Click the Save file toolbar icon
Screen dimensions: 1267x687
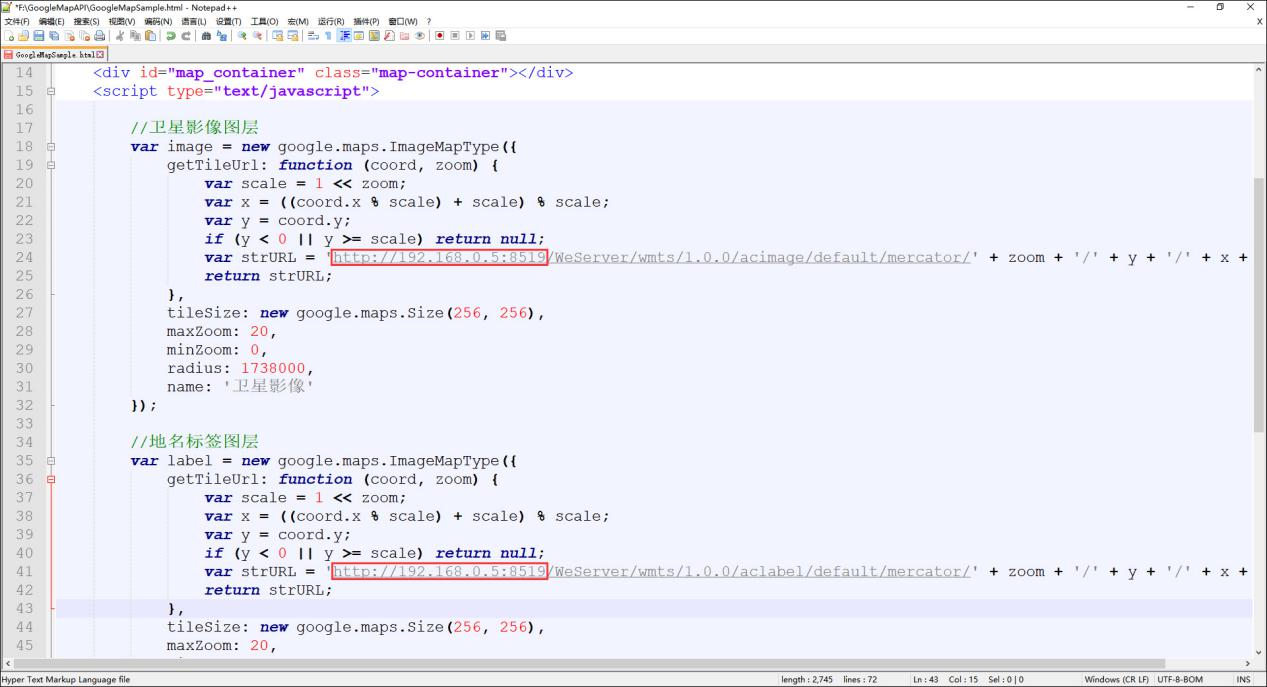pyautogui.click(x=38, y=36)
